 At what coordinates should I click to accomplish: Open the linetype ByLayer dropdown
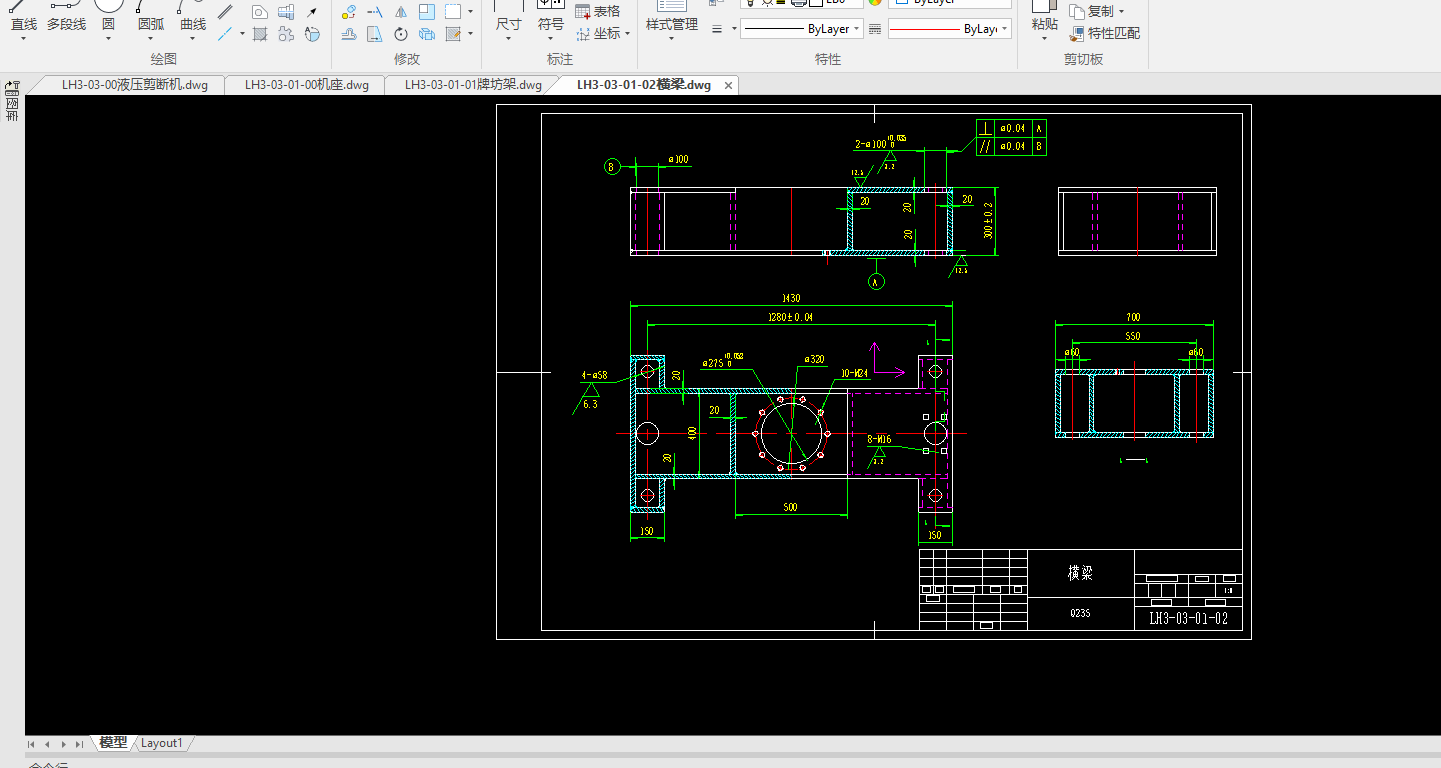[x=803, y=29]
